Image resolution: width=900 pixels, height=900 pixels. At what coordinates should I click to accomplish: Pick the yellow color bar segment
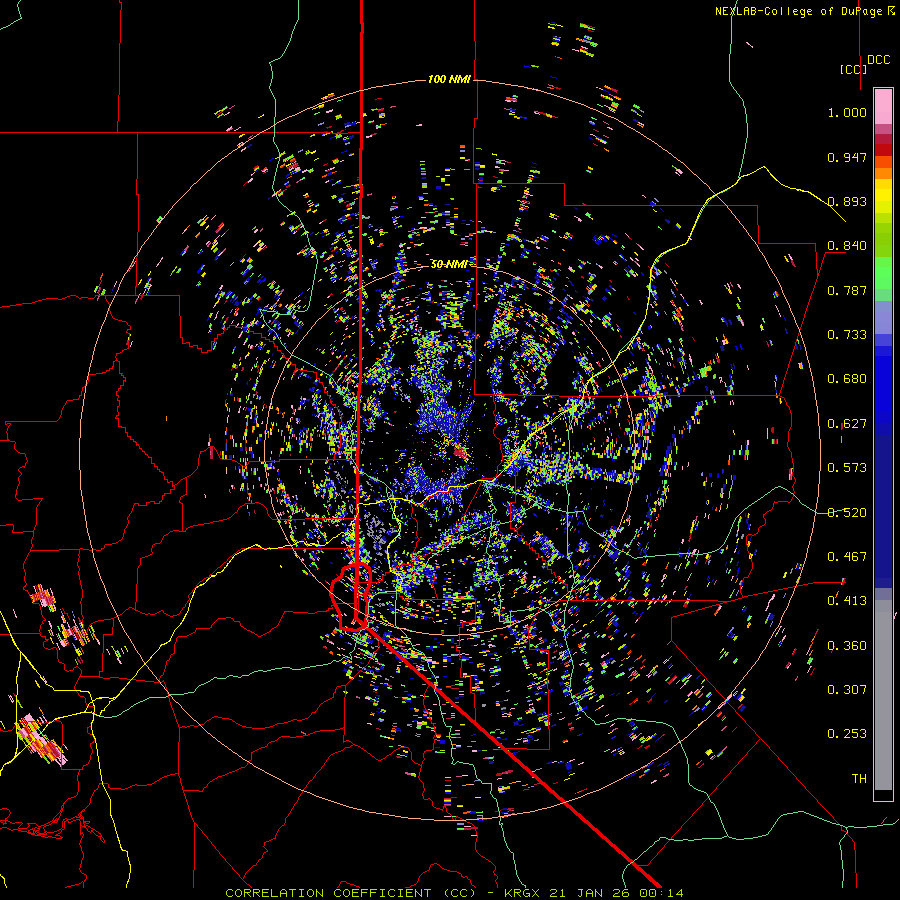883,196
